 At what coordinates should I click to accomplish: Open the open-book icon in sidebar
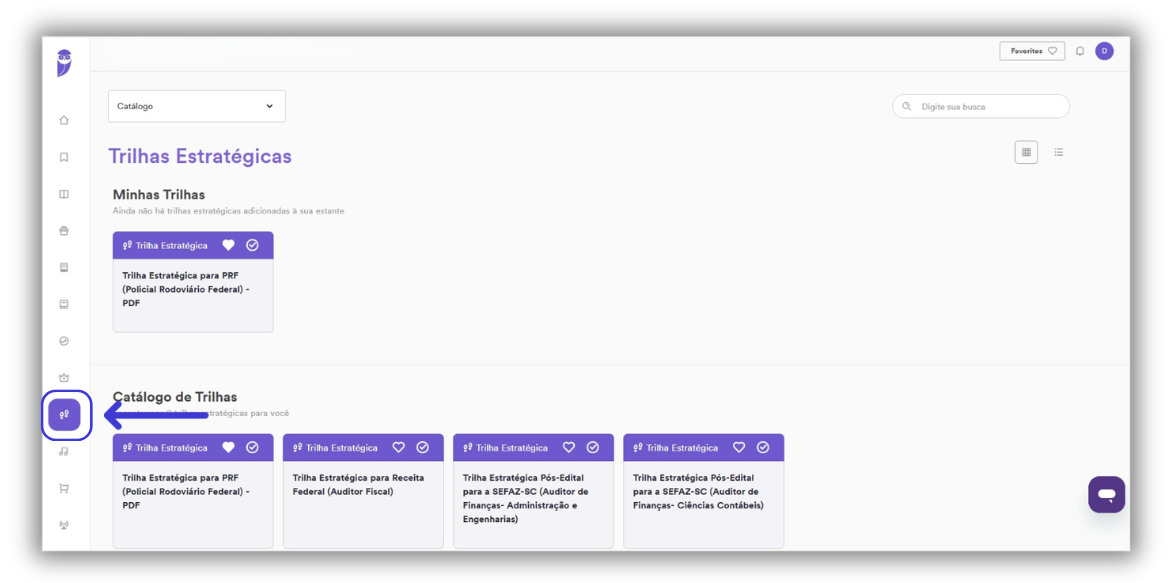[64, 194]
